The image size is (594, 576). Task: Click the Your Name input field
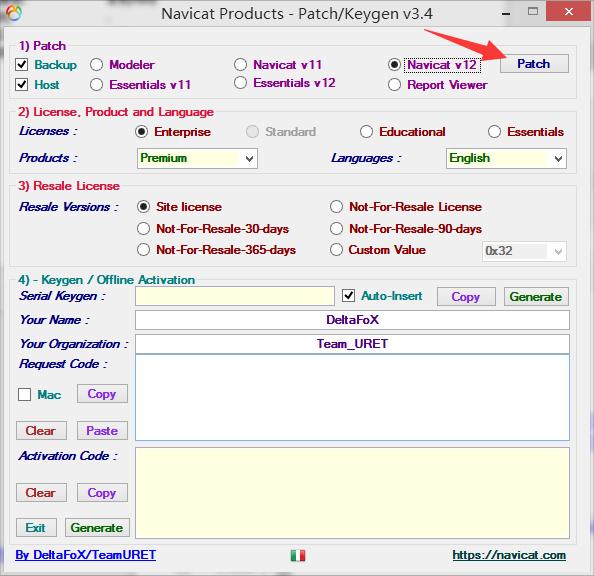click(352, 320)
